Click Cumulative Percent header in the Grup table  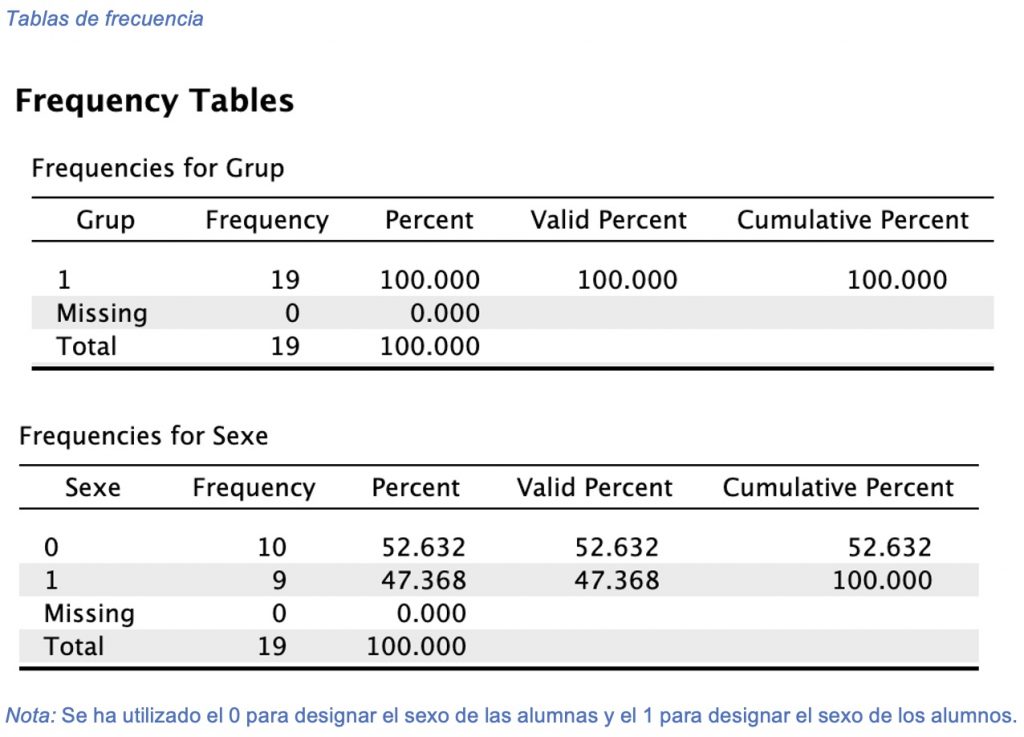tap(853, 221)
